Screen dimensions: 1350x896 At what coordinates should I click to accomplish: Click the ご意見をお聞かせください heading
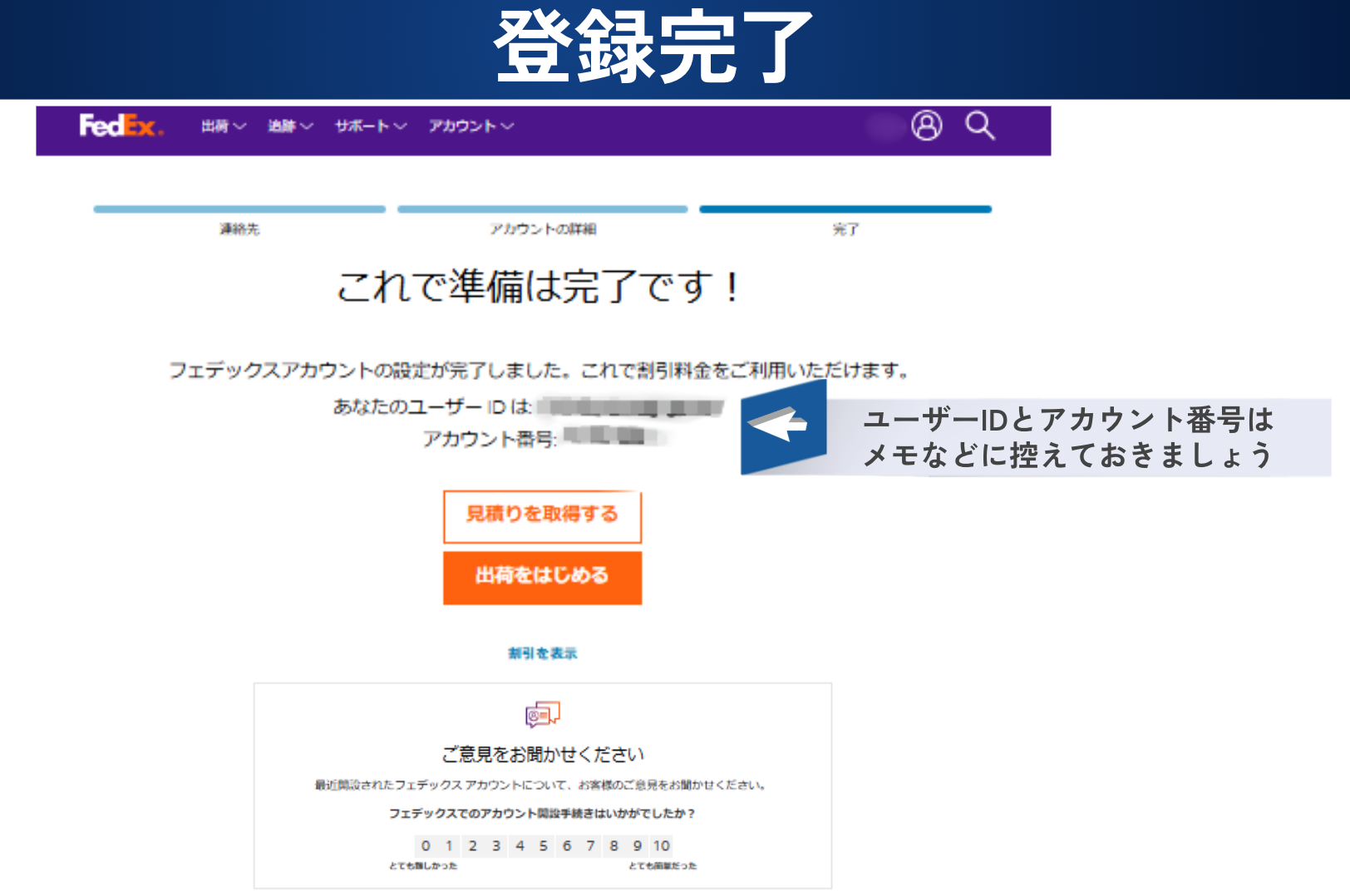click(543, 755)
